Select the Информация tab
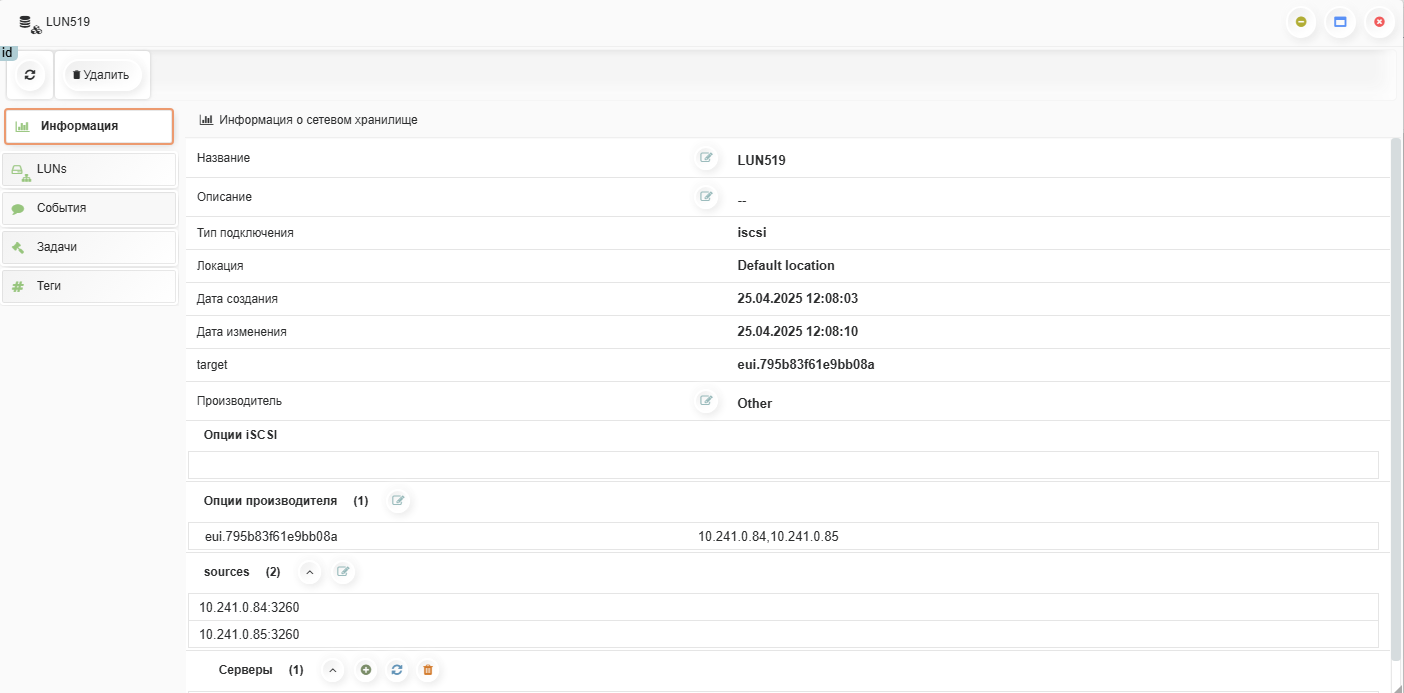 click(89, 126)
